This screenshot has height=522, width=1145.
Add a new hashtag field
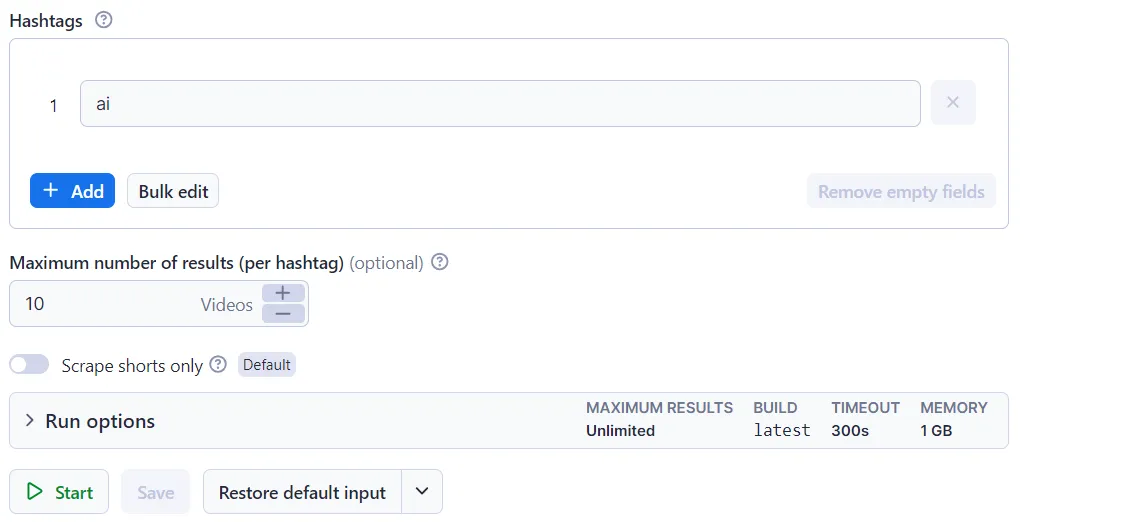pos(72,191)
